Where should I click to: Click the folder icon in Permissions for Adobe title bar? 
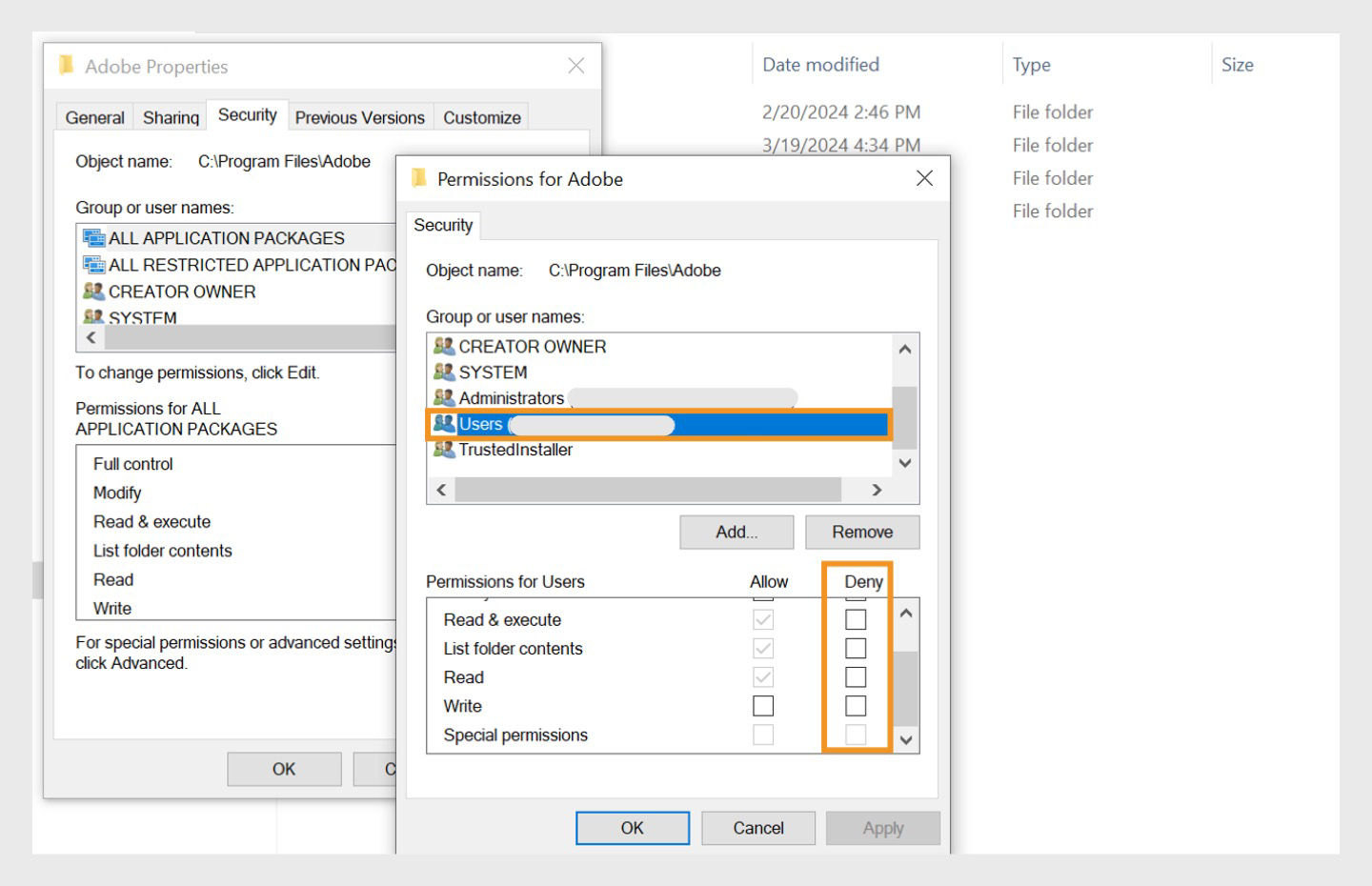coord(419,178)
